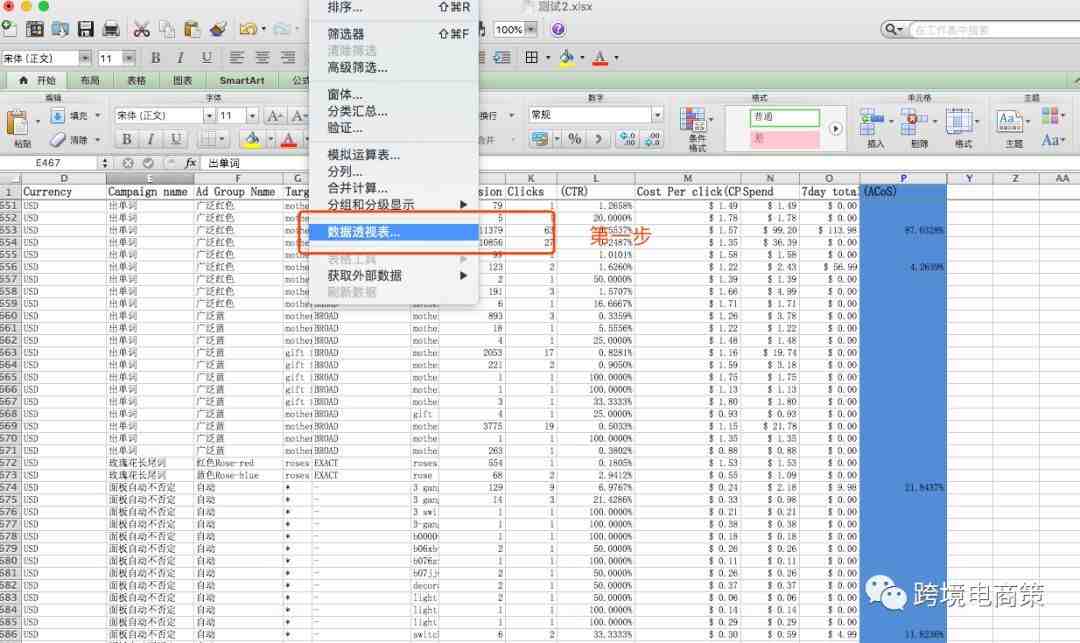Open the ribbon borders dropdown arrow
This screenshot has height=643, width=1080.
[x=222, y=139]
